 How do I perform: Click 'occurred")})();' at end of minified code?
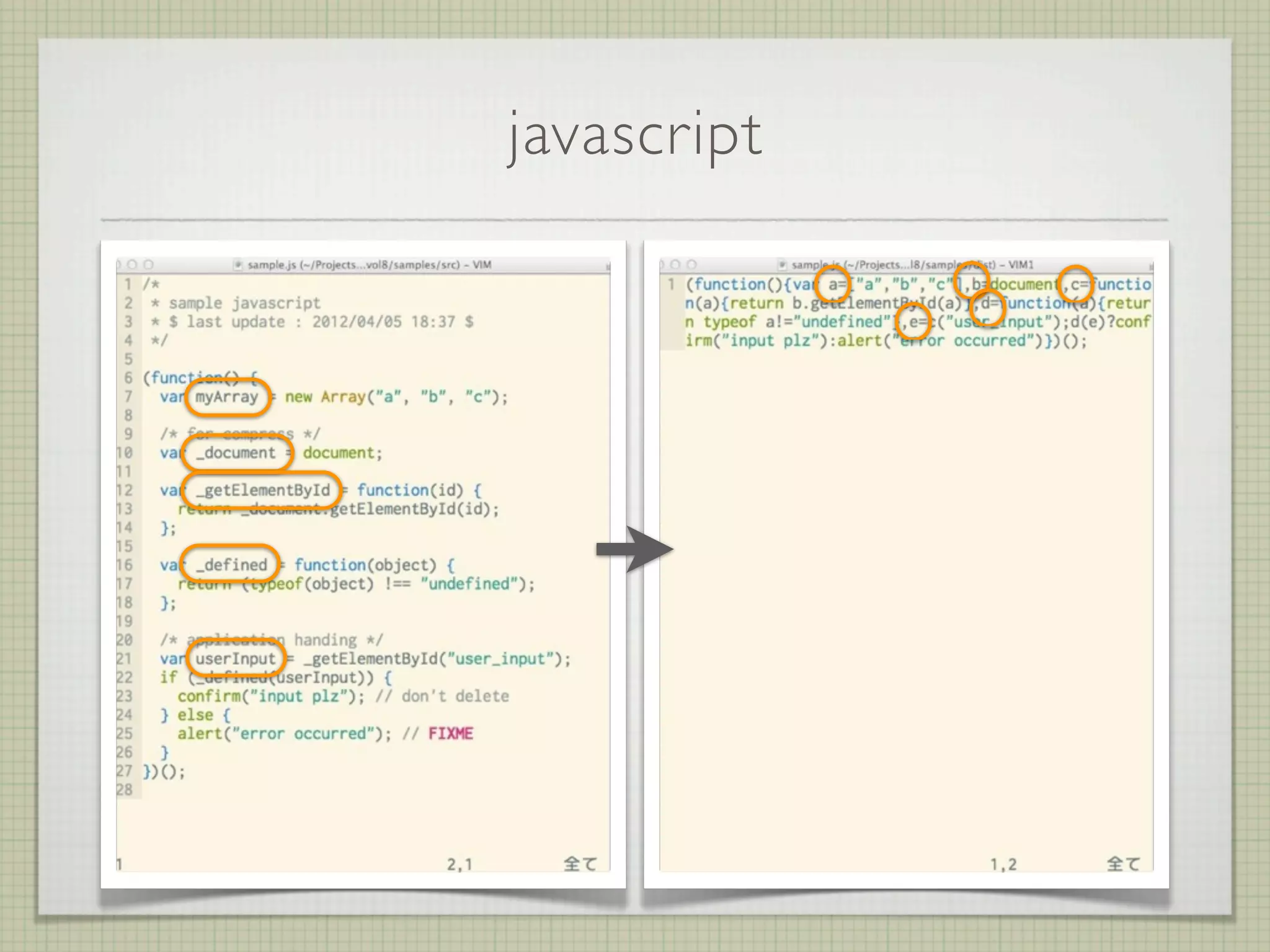(x=1021, y=341)
